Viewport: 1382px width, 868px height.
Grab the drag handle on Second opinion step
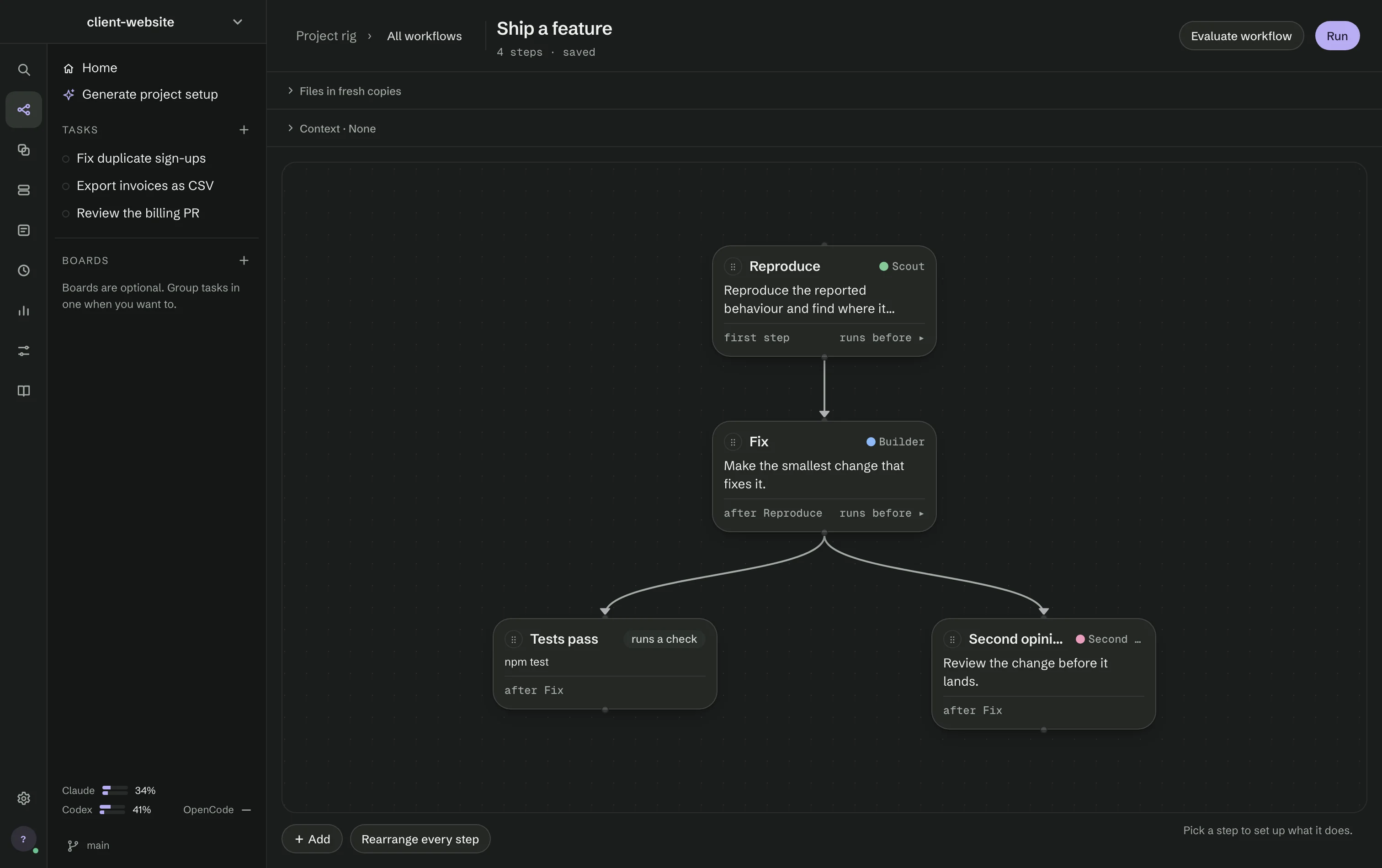coord(952,639)
